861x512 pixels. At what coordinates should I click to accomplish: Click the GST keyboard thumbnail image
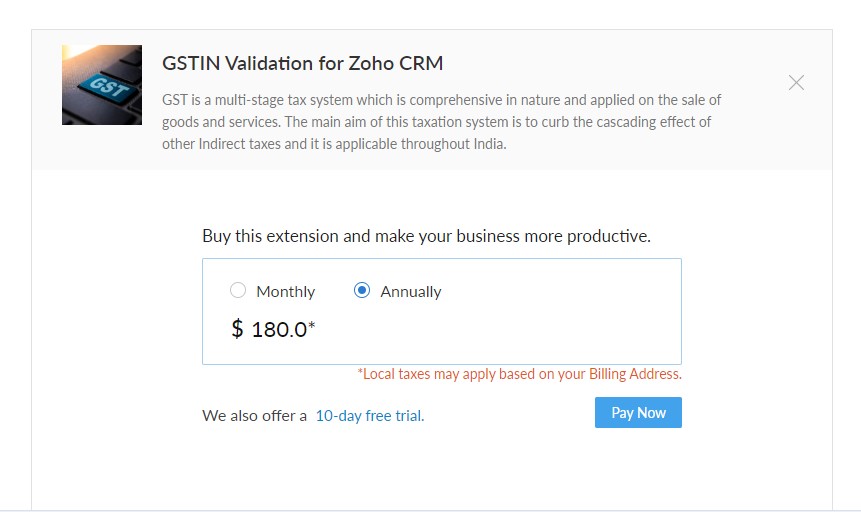point(102,85)
